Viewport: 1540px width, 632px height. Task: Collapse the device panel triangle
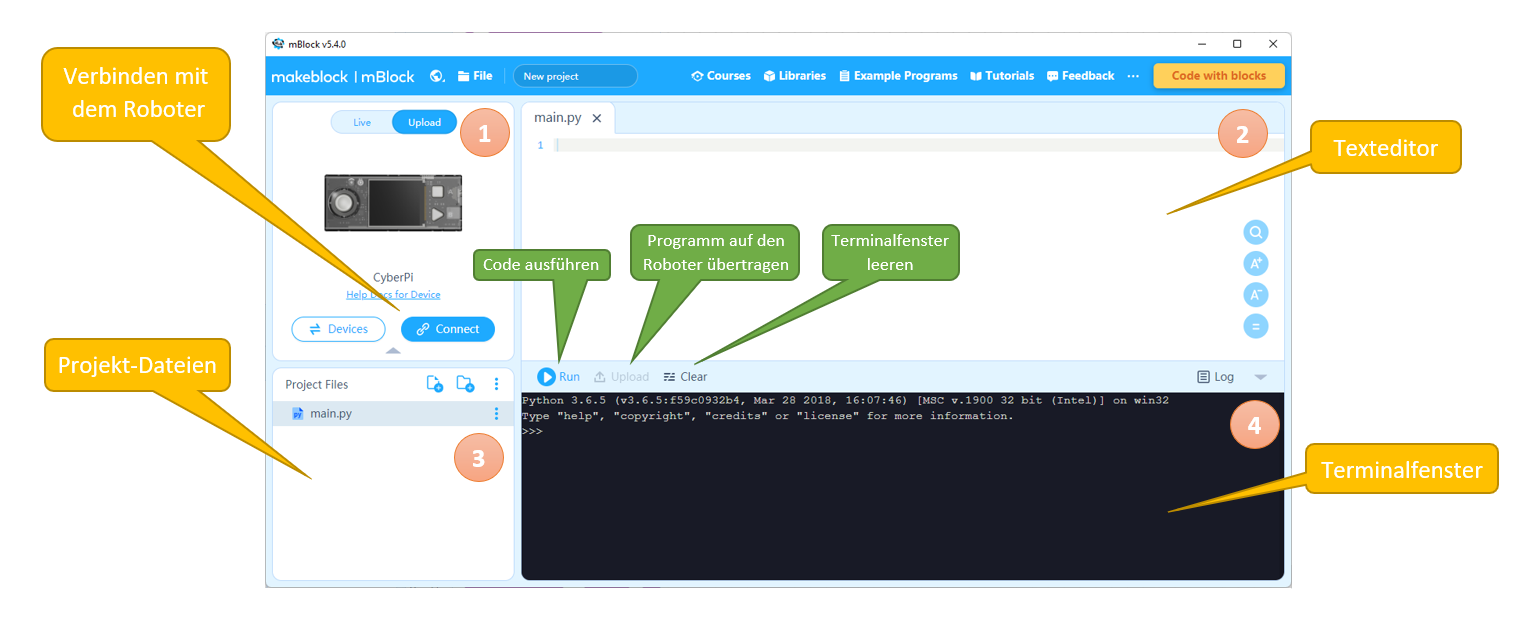(393, 351)
